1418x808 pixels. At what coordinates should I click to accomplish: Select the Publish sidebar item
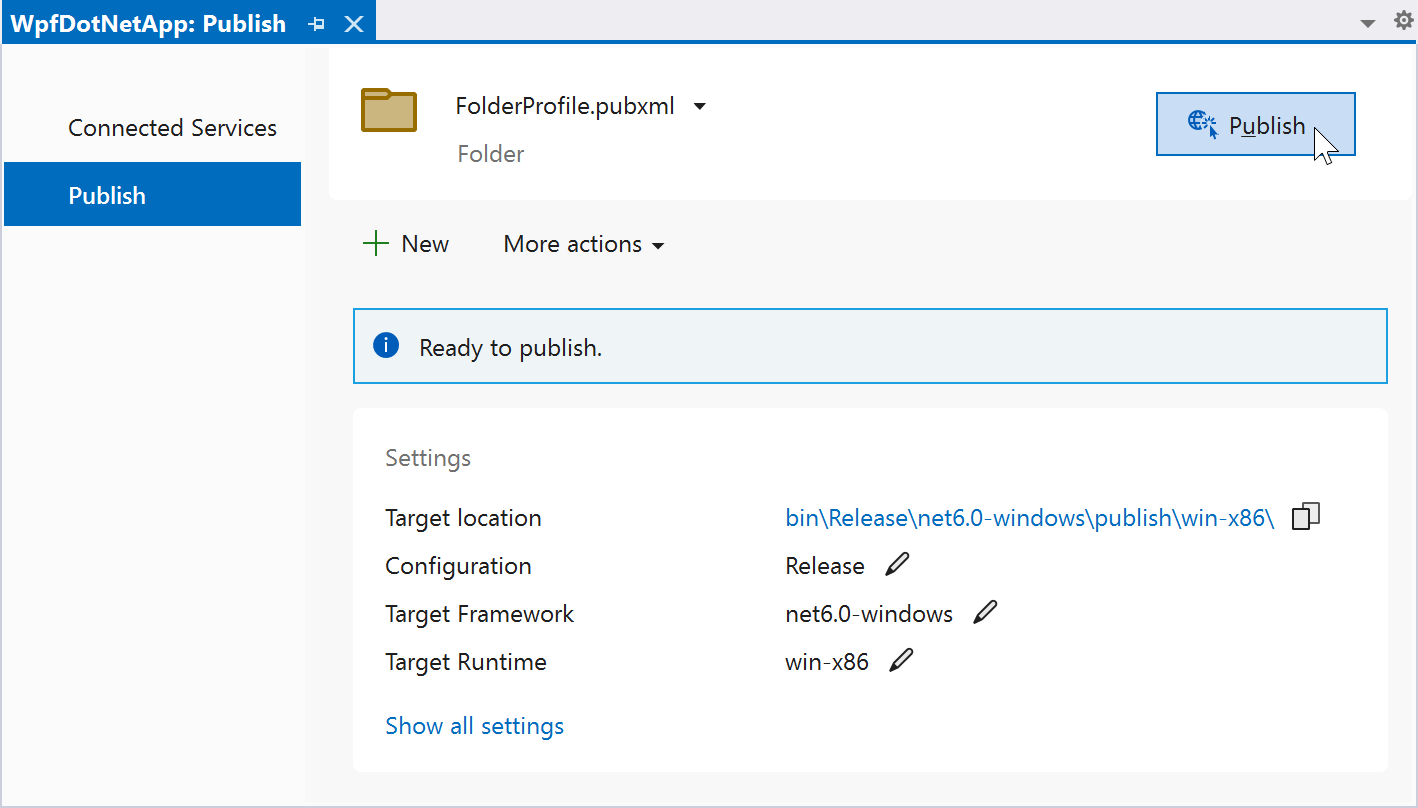click(152, 195)
